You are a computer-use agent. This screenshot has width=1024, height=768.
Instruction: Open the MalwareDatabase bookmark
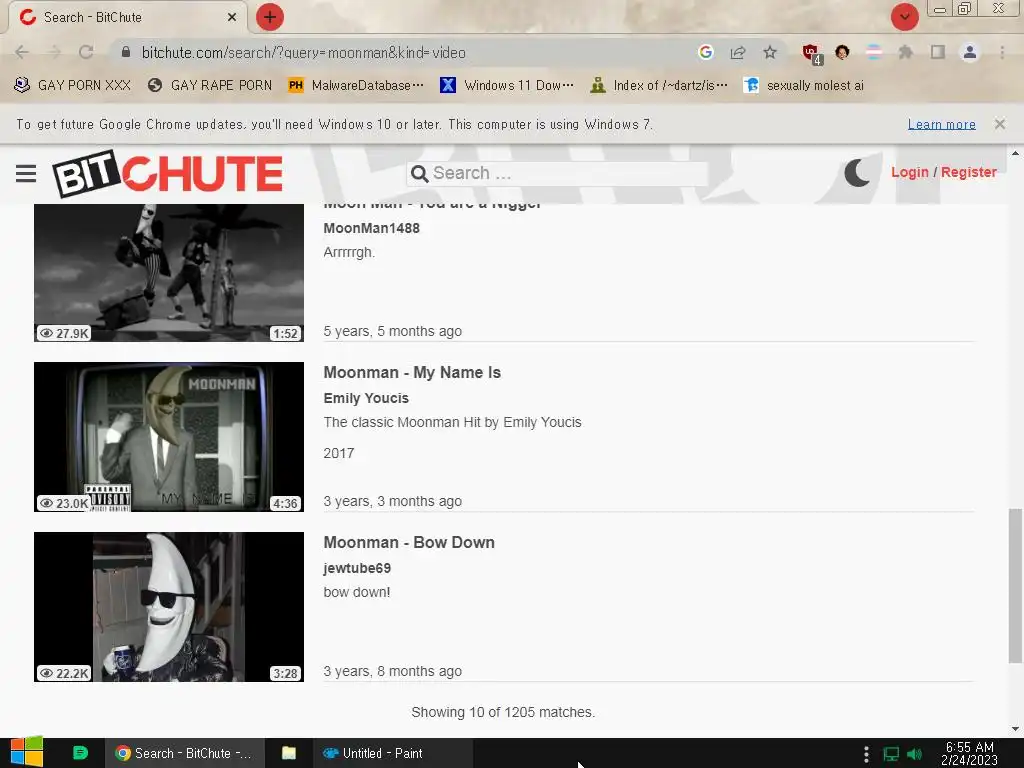coord(356,85)
